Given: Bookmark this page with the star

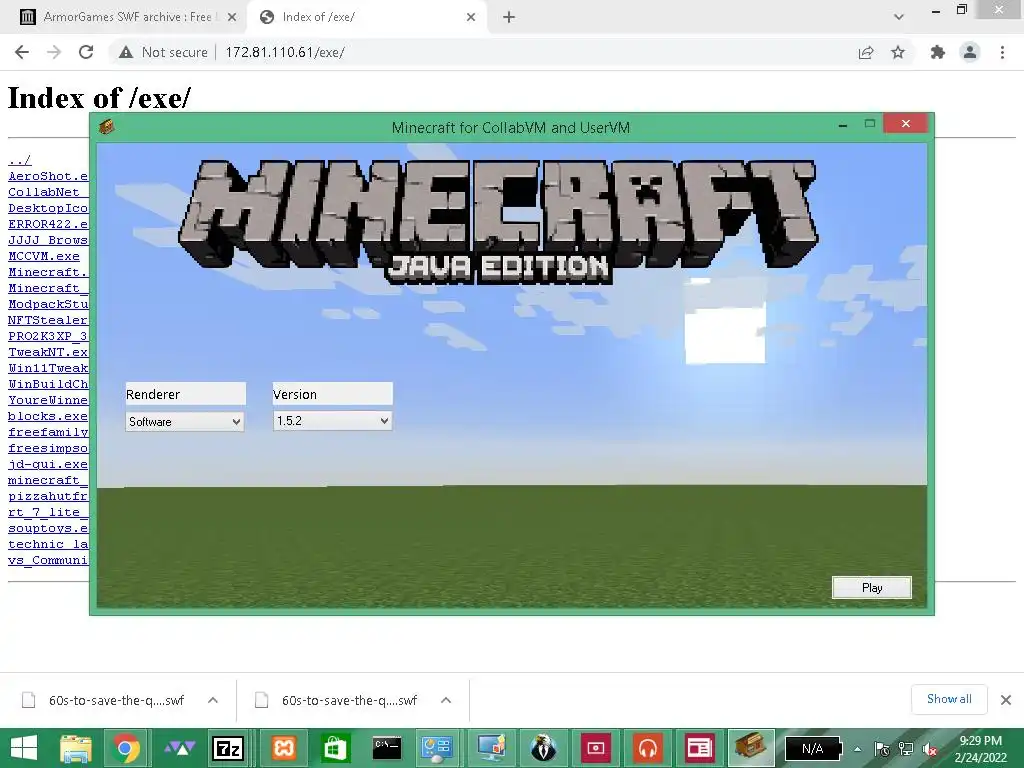Looking at the screenshot, I should (898, 52).
